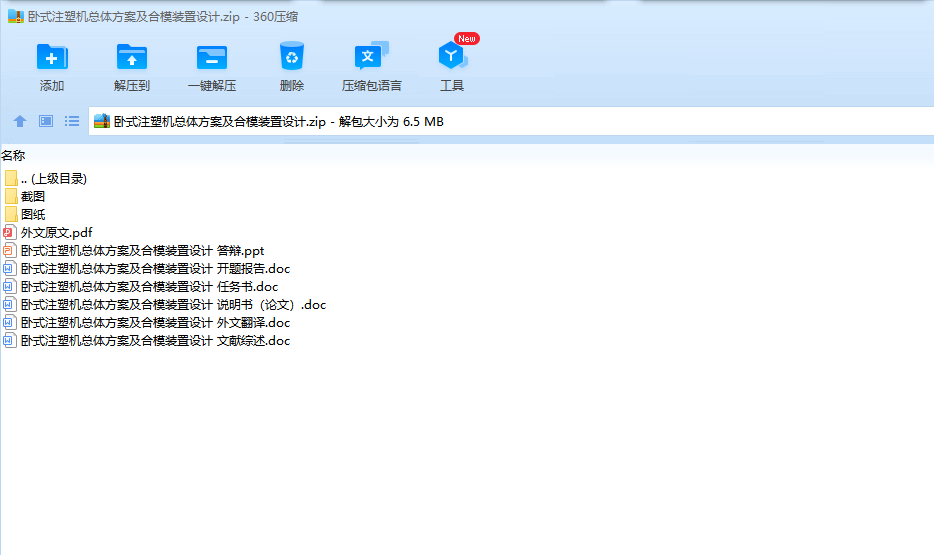This screenshot has height=555, width=934.
Task: Select the 外文翻译.doc file
Action: (x=147, y=322)
